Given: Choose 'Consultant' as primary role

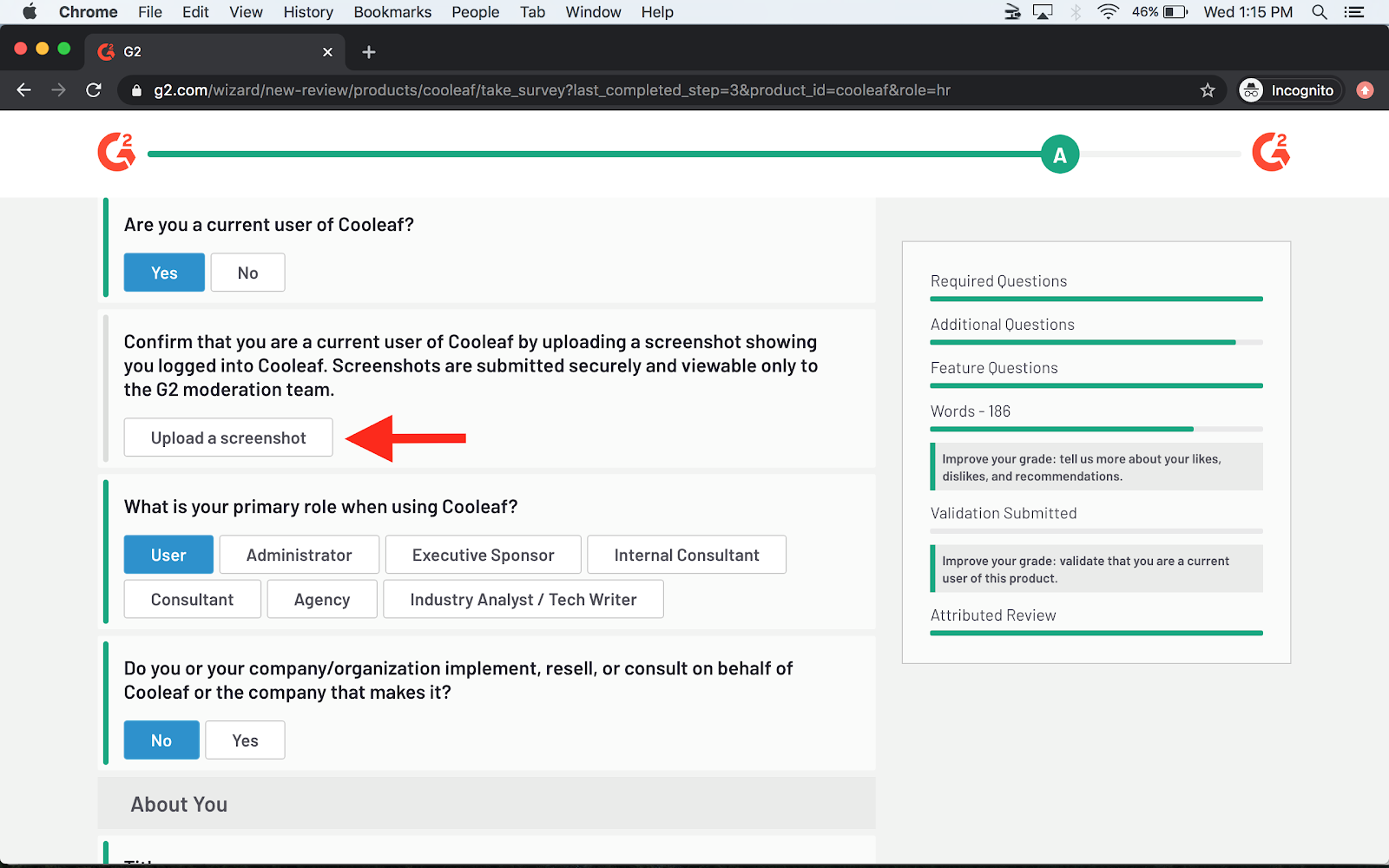Looking at the screenshot, I should coord(192,599).
